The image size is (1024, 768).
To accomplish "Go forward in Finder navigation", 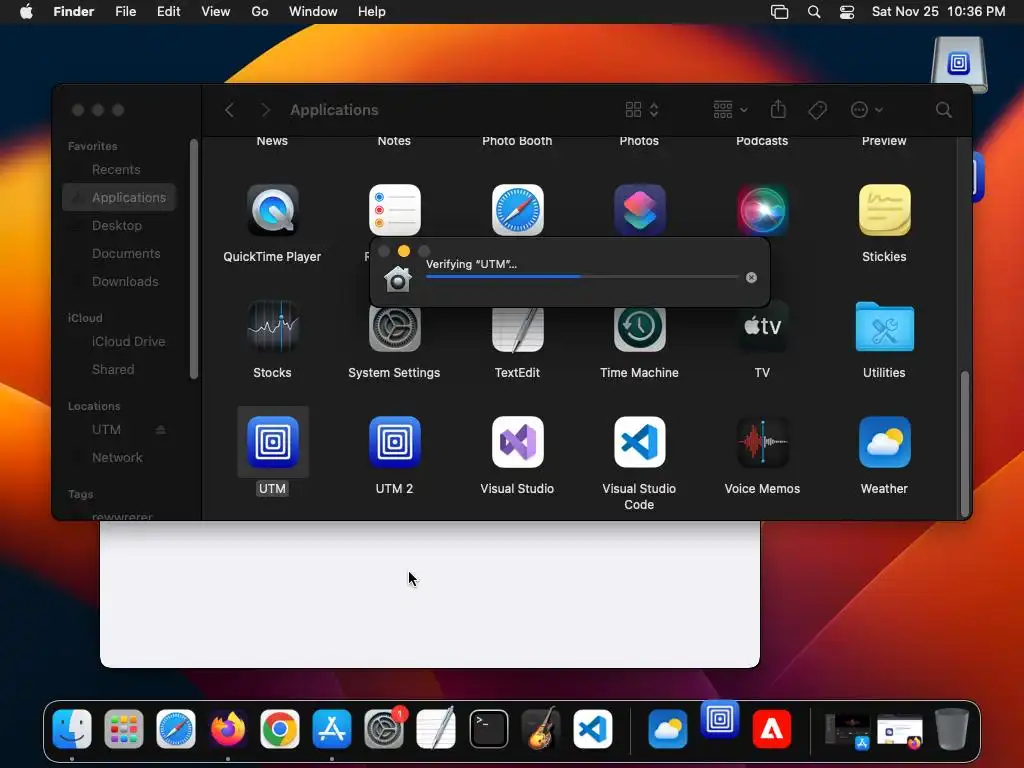I will coord(265,110).
